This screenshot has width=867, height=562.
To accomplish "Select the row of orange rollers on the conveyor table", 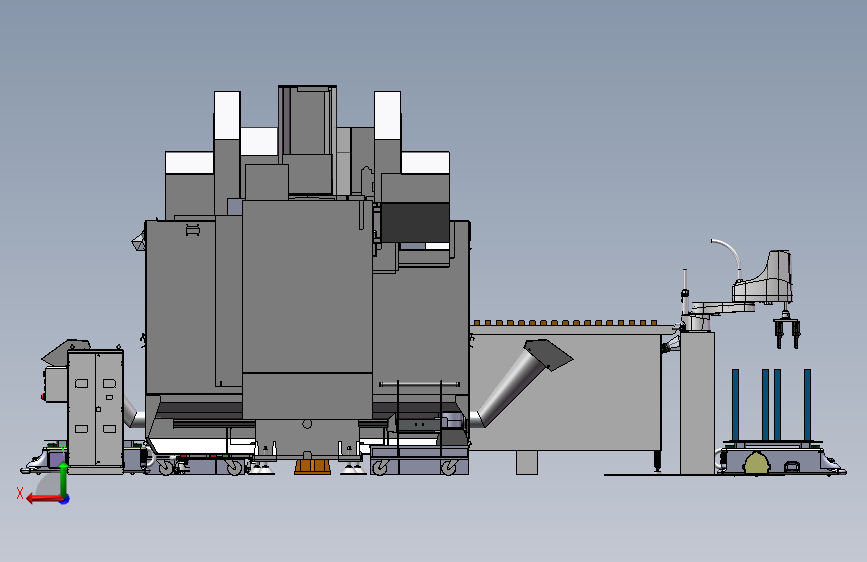I will click(x=565, y=322).
